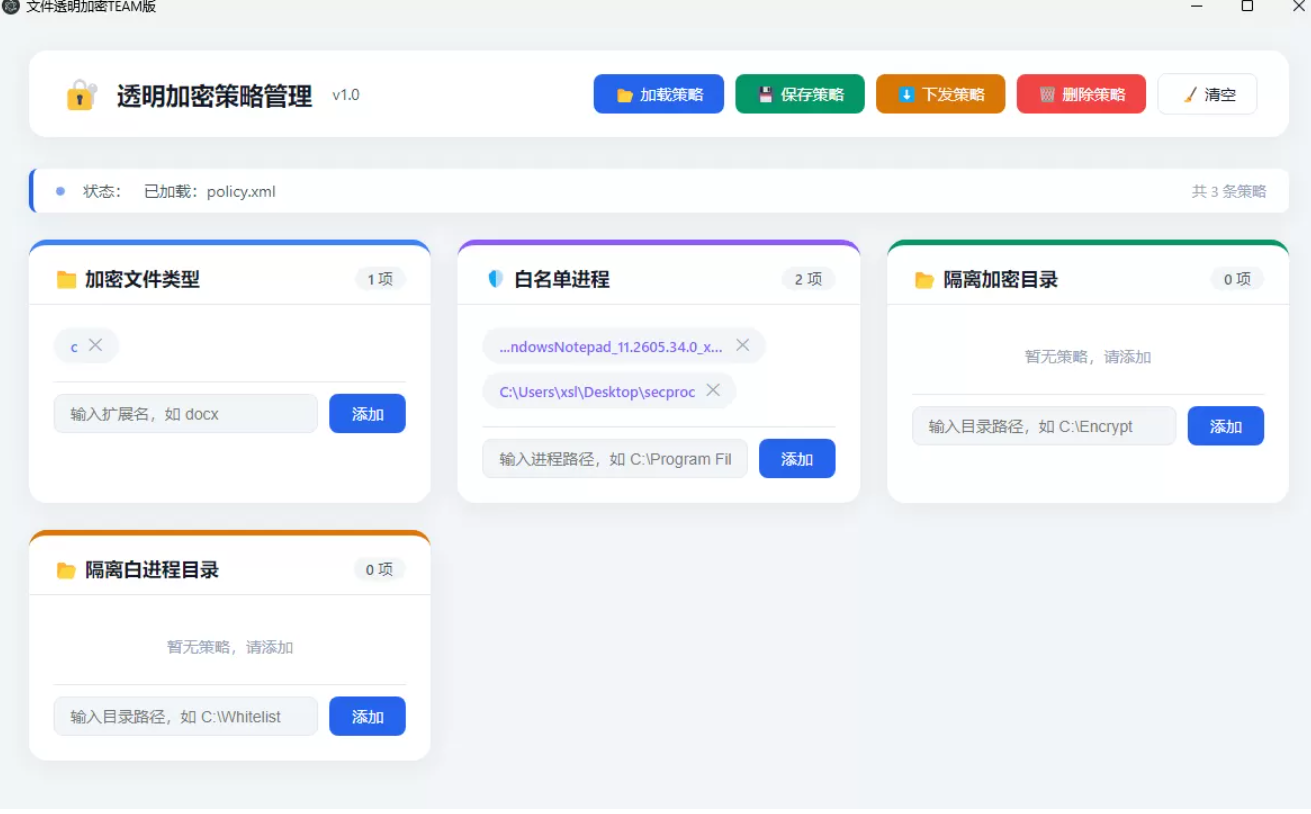Click the red 删除策略 button
Viewport: 1311px width, 814px height.
coord(1081,94)
